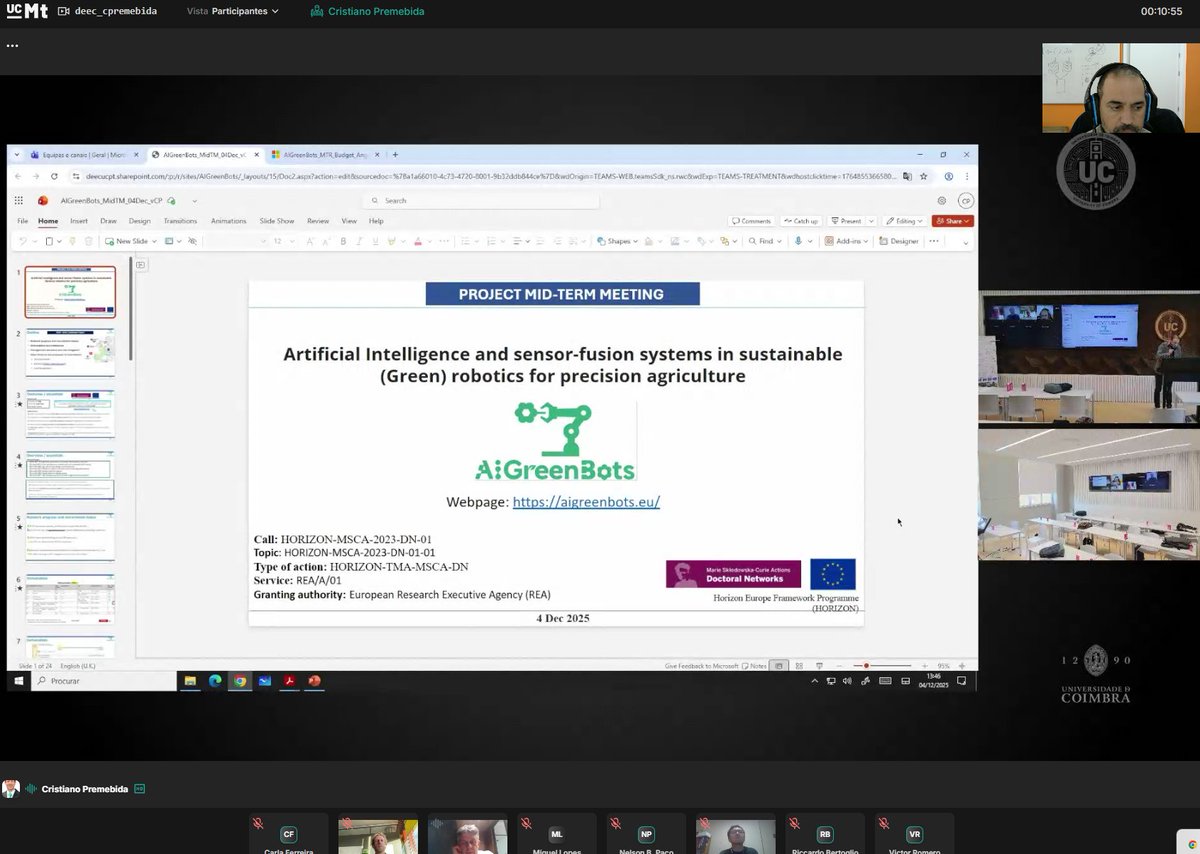Open the Editing mode dropdown
1200x854 pixels.
[905, 221]
